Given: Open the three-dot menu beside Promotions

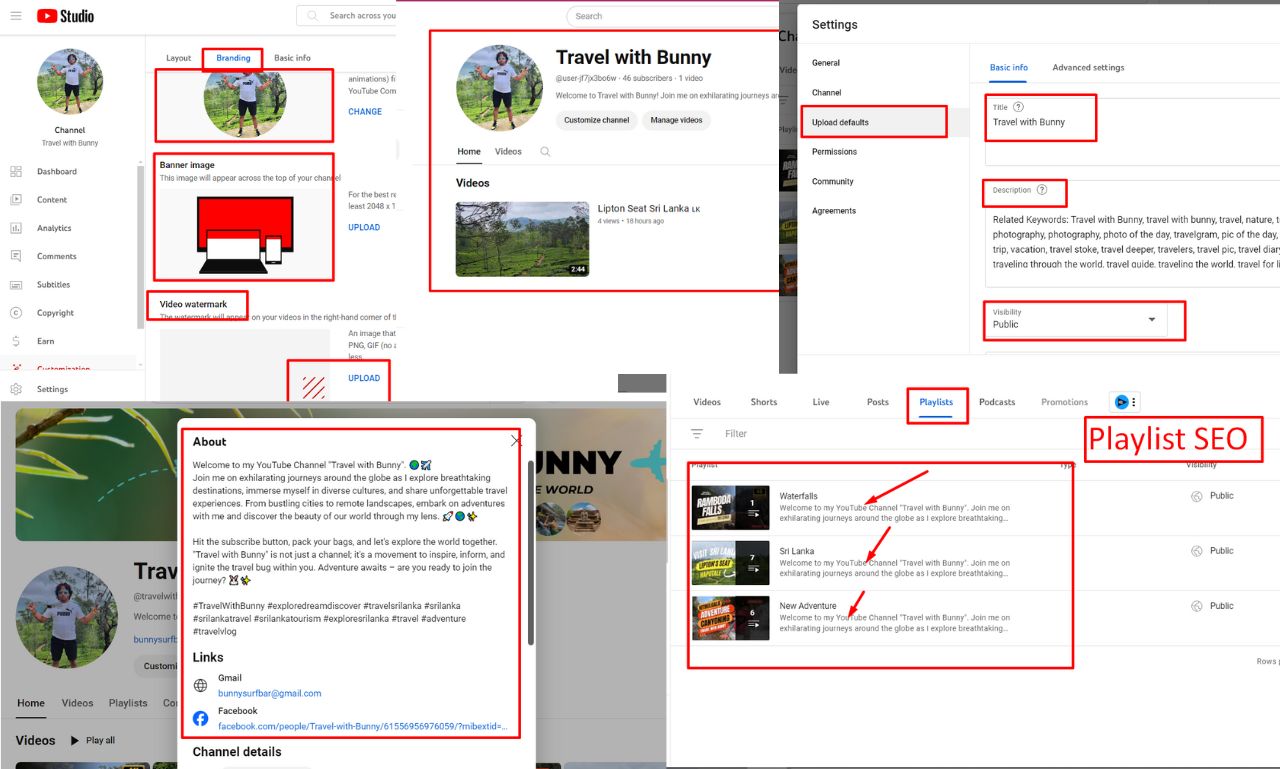Looking at the screenshot, I should coord(1134,402).
